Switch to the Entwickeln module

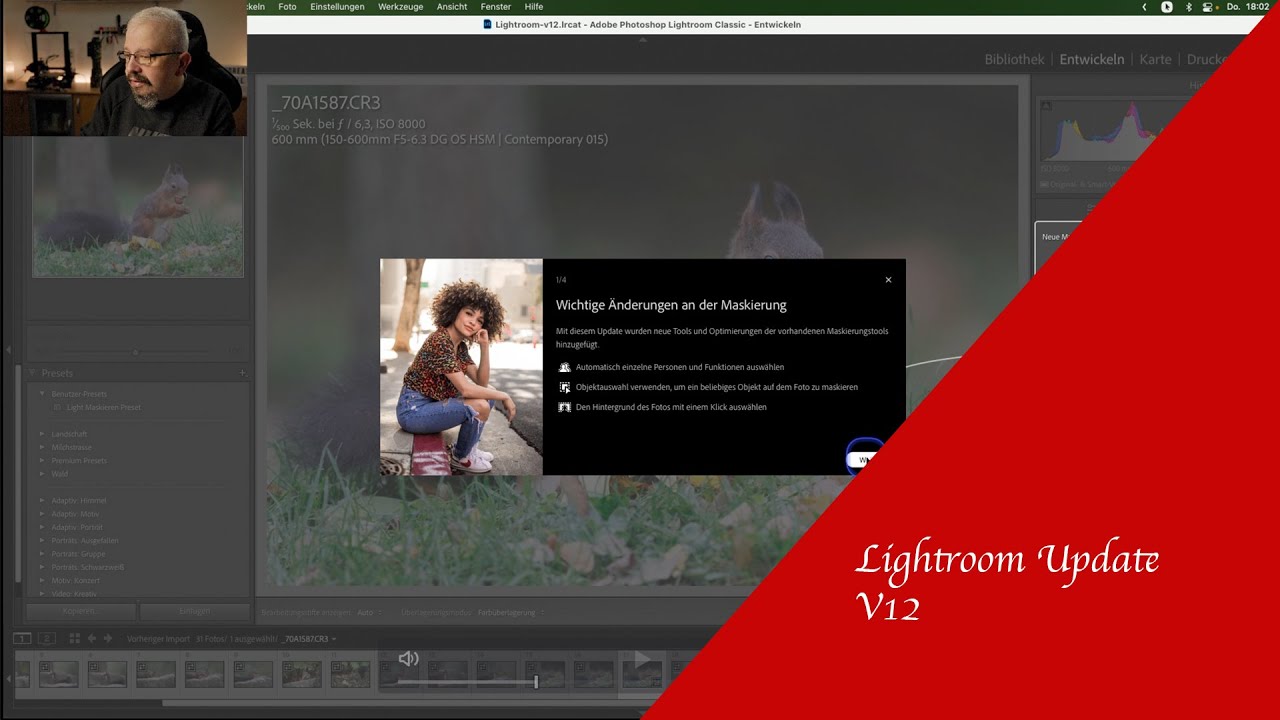point(1092,60)
